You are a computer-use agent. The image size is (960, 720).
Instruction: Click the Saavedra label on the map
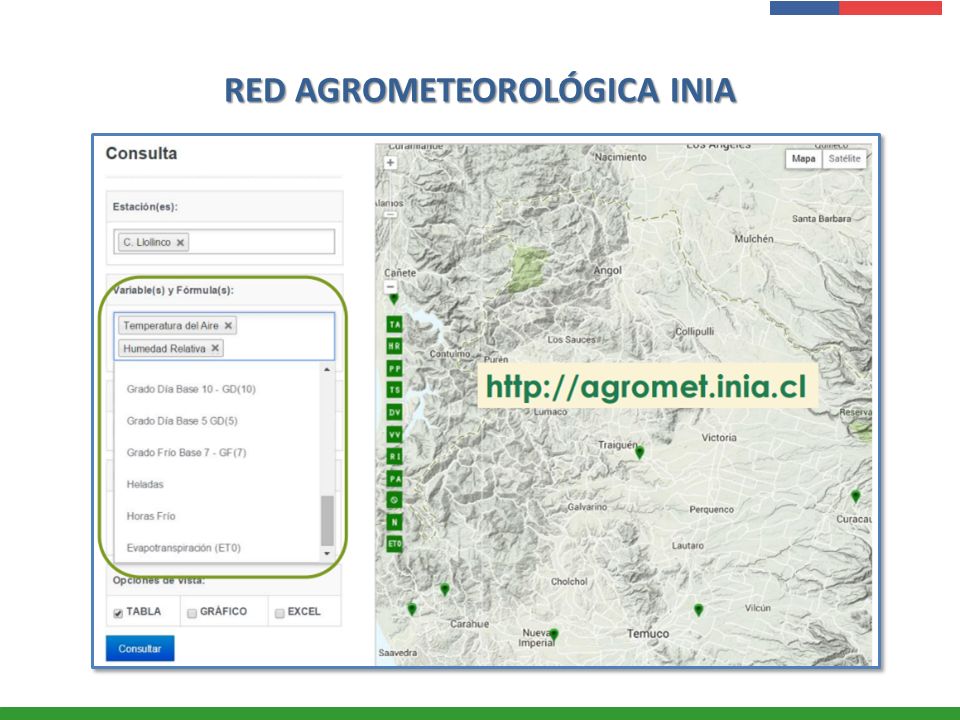coord(397,653)
